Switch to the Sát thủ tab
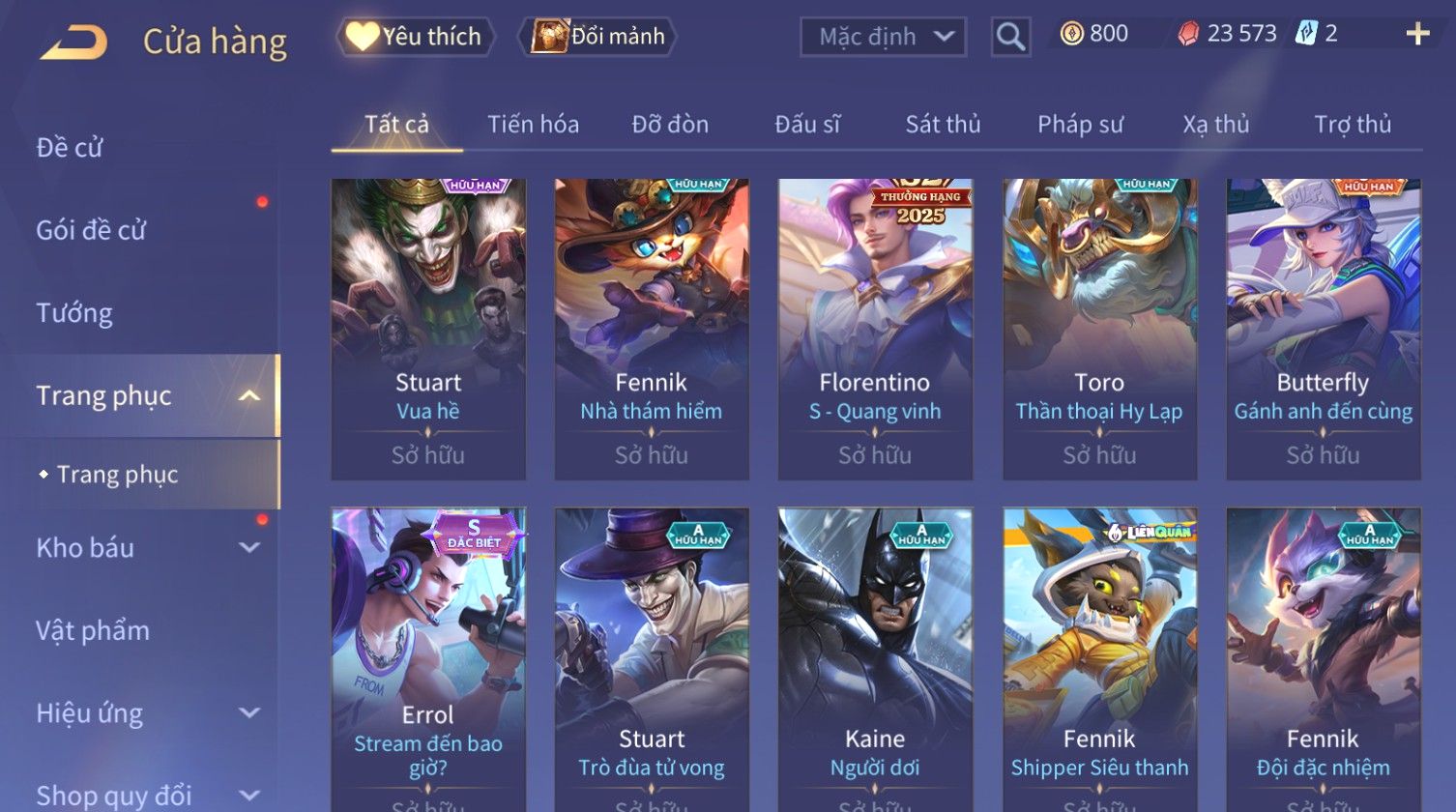 [x=943, y=124]
